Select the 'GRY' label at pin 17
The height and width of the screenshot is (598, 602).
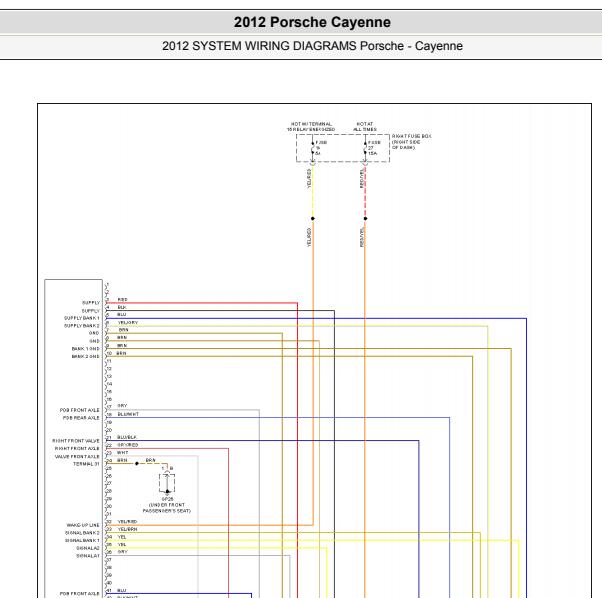click(122, 406)
